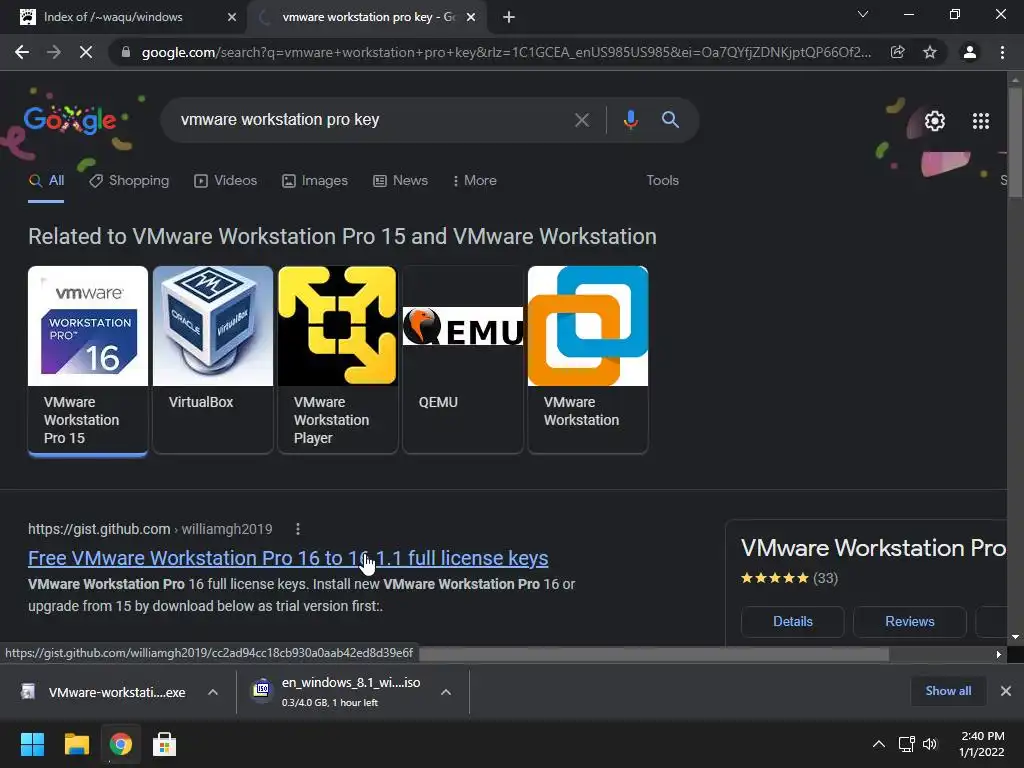
Task: Open Google quick settings gear
Action: click(935, 121)
